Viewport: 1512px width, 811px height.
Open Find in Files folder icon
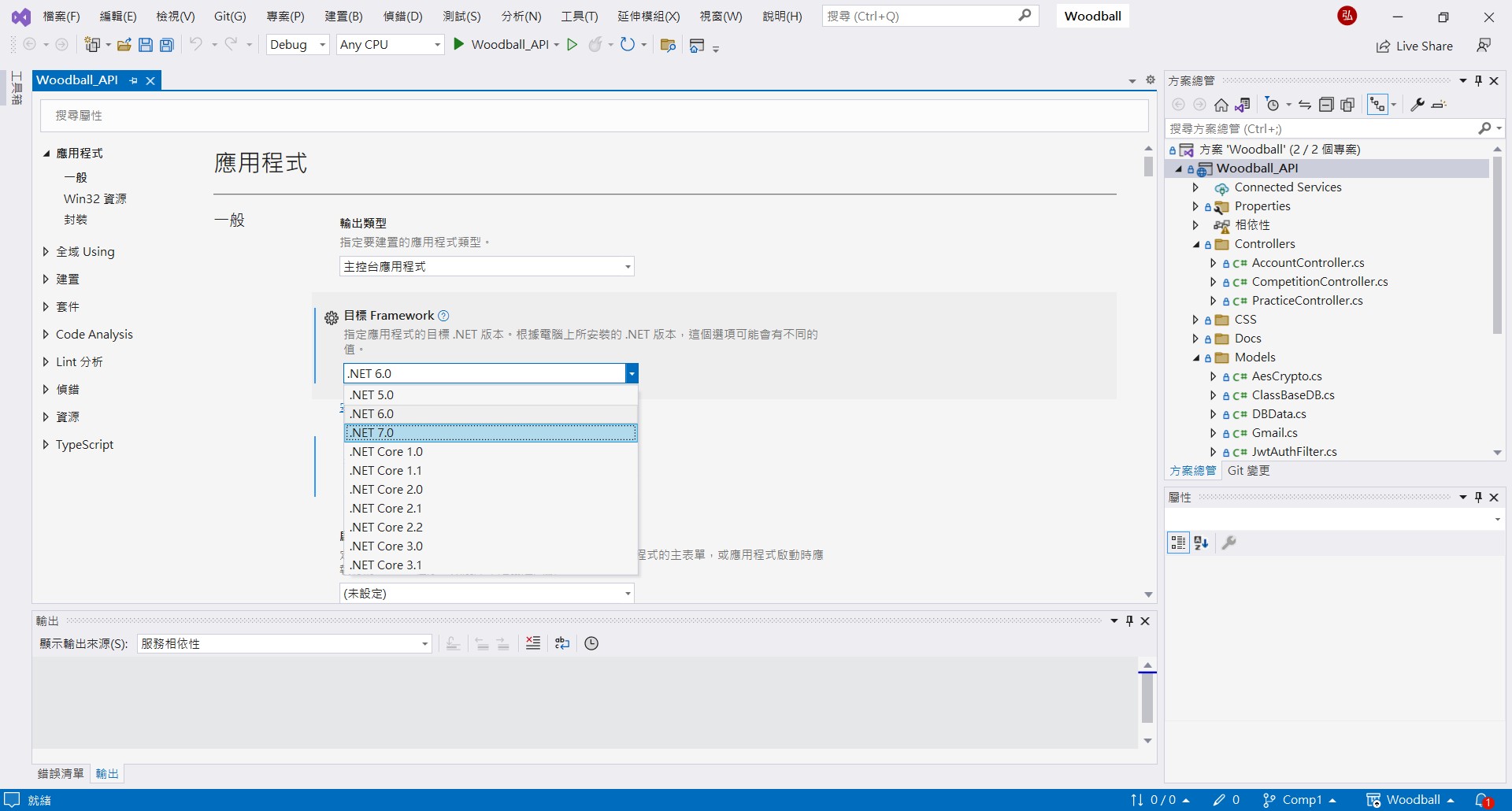[x=669, y=45]
